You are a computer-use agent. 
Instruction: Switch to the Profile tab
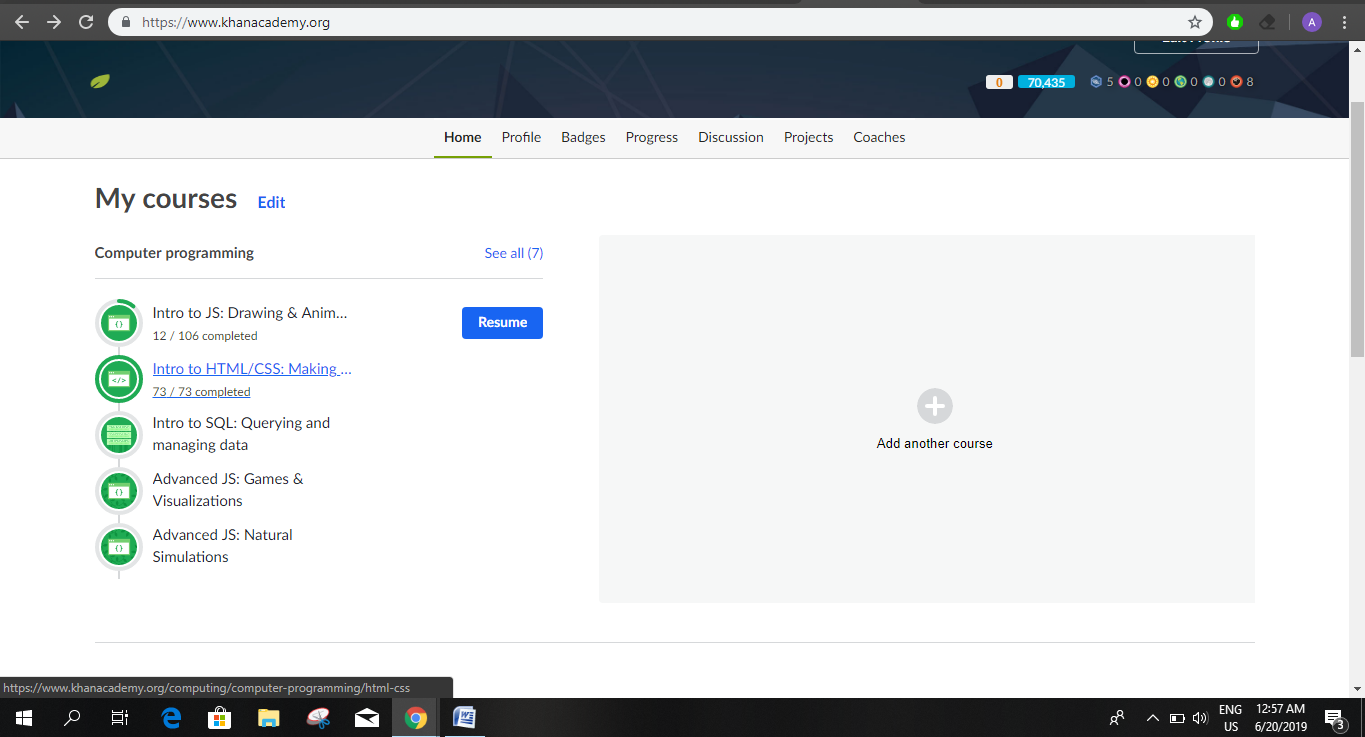point(521,137)
